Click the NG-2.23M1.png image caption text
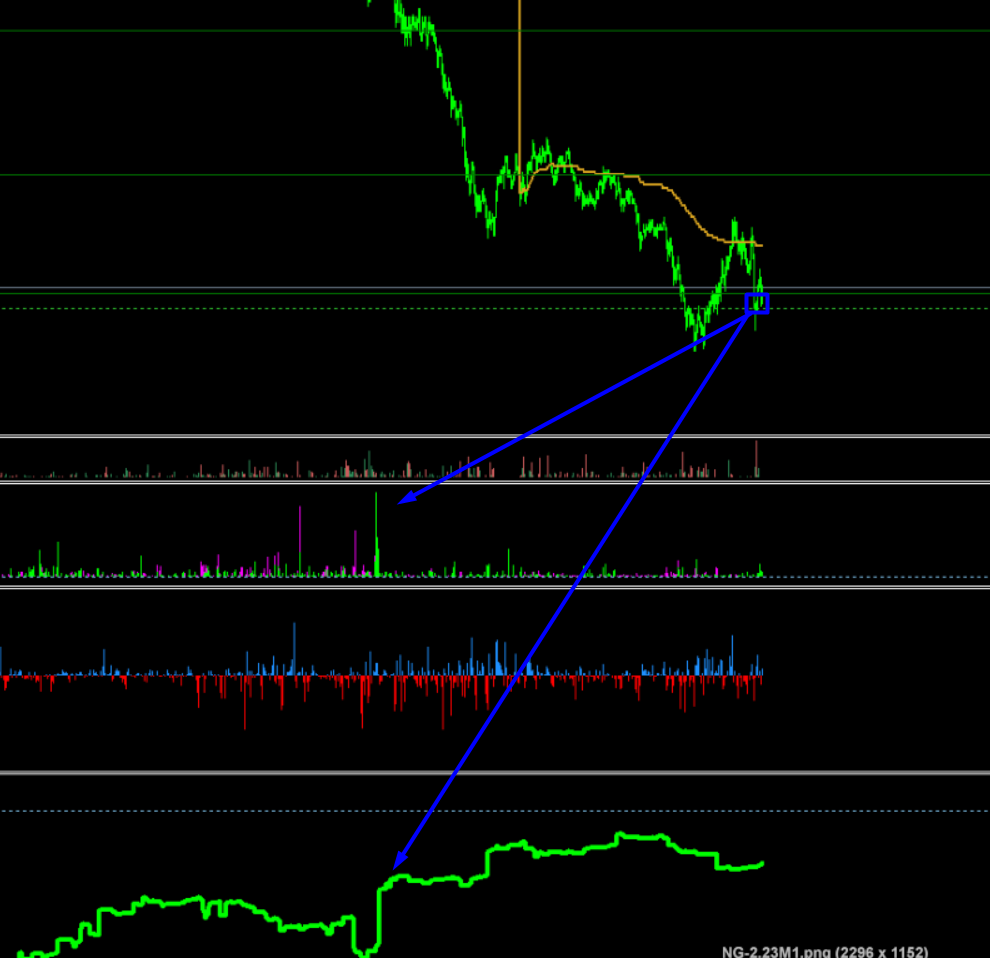The width and height of the screenshot is (990, 958). click(x=825, y=951)
